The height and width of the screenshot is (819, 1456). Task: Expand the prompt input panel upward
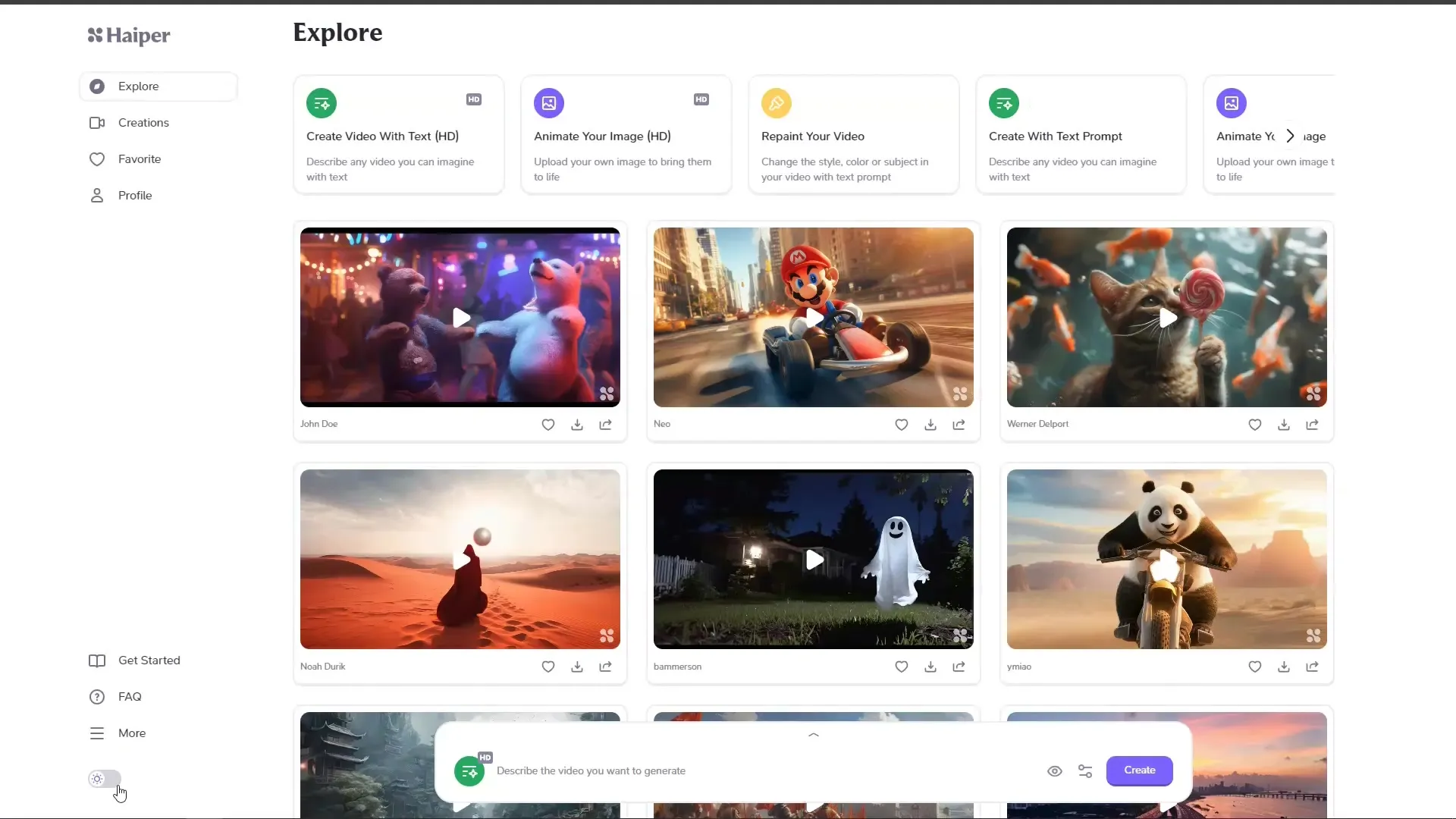click(x=813, y=734)
